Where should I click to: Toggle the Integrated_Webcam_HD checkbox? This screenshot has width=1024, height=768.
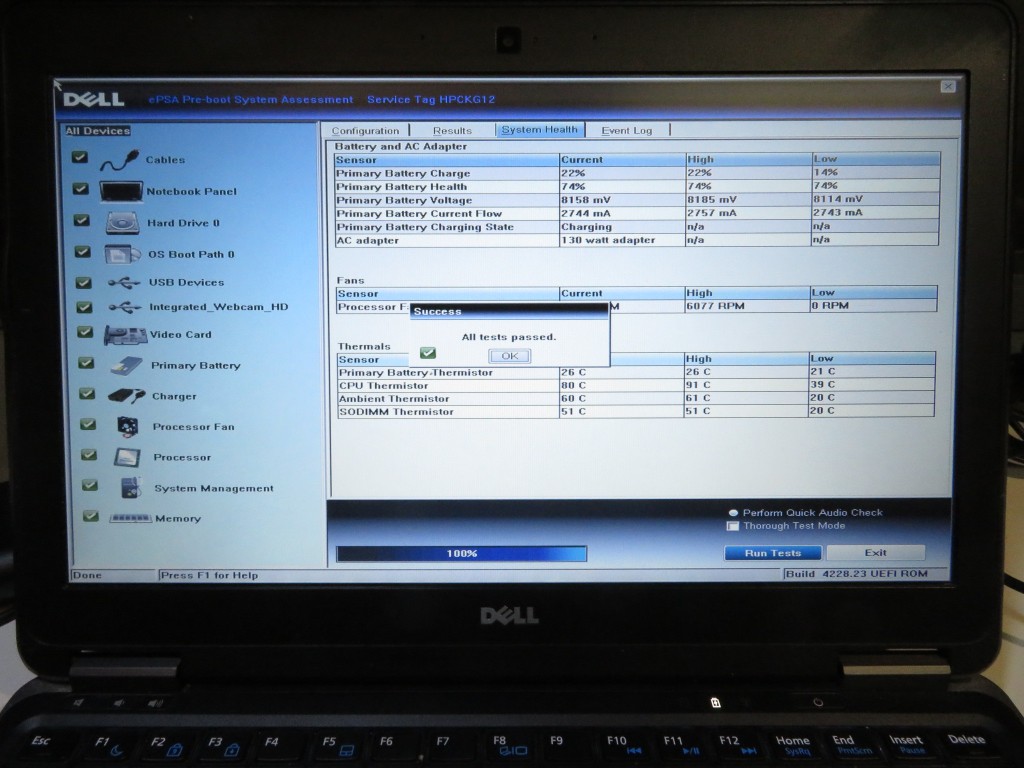click(84, 306)
